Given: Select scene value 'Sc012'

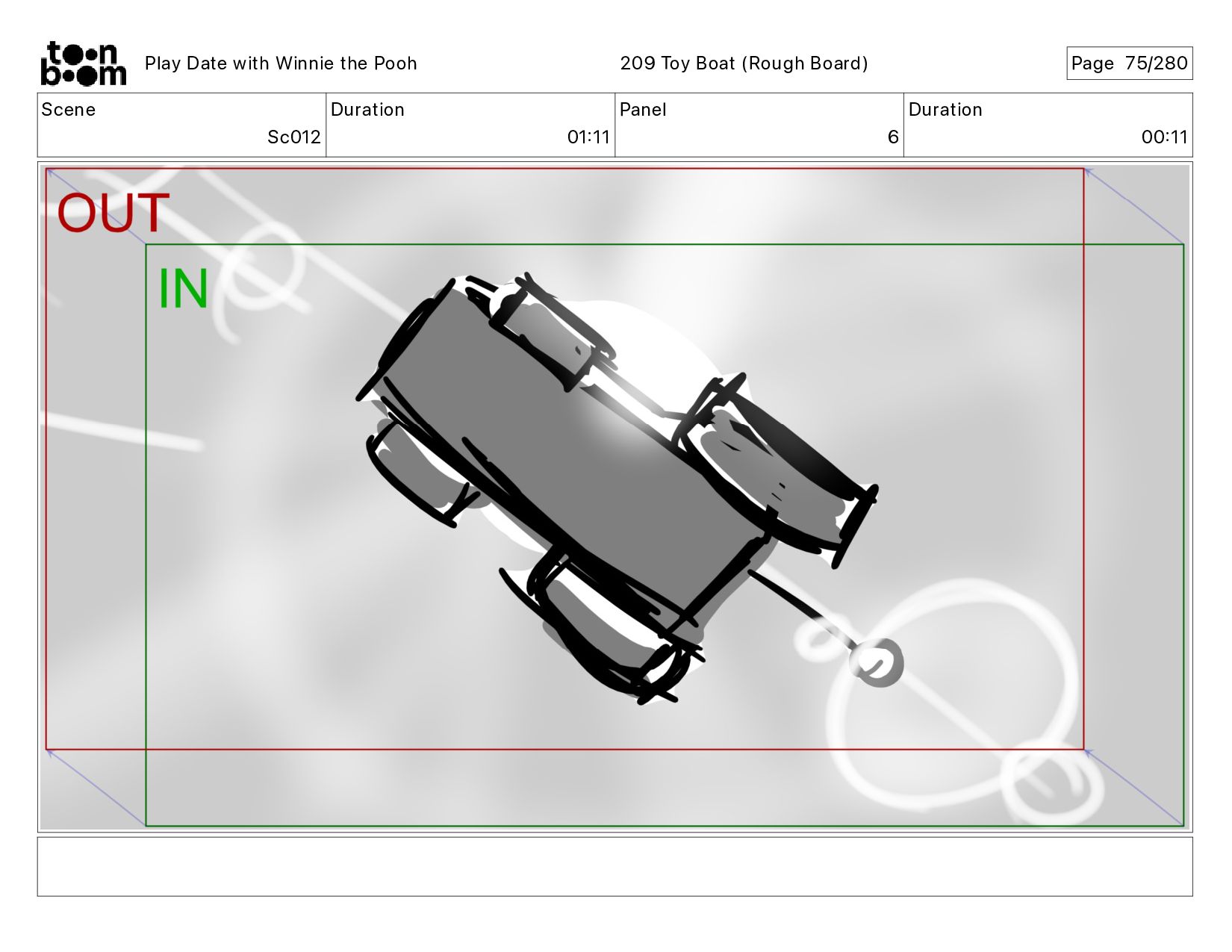Looking at the screenshot, I should 294,137.
